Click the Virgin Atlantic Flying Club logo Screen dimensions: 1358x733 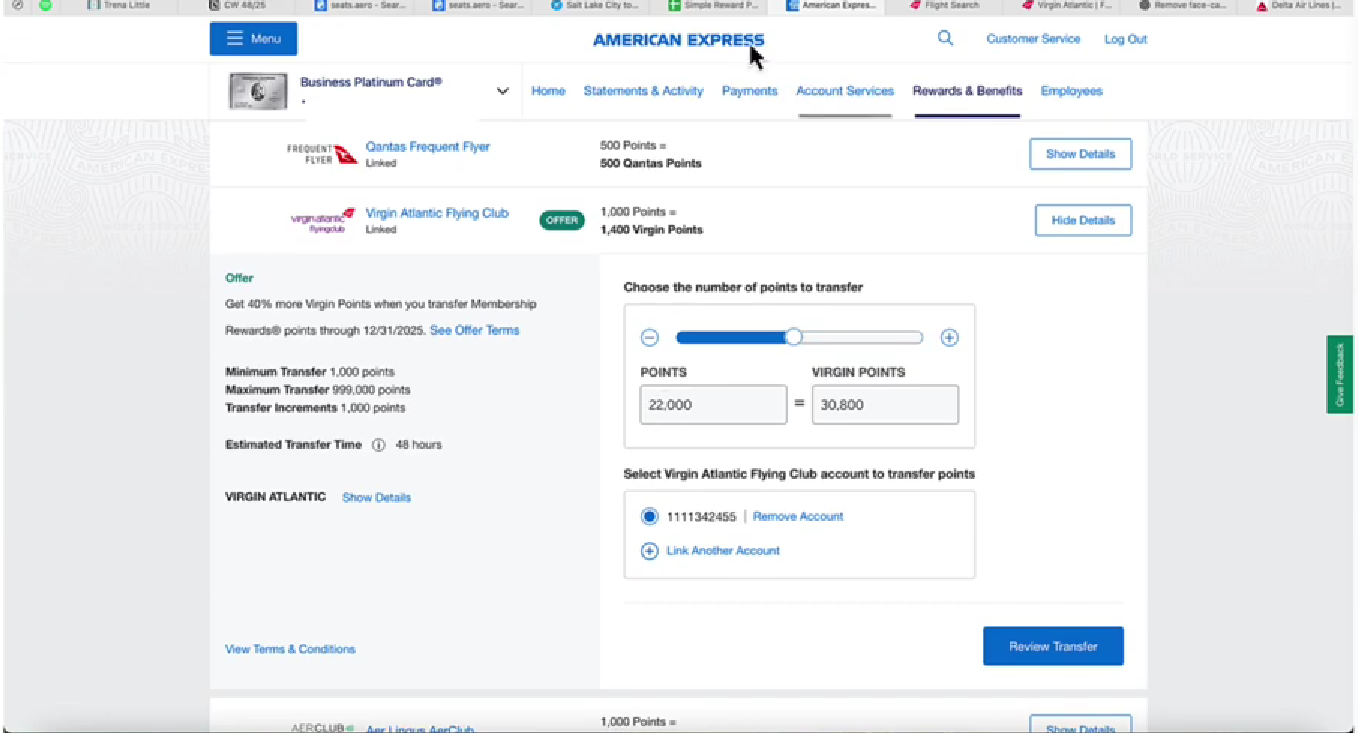[322, 220]
